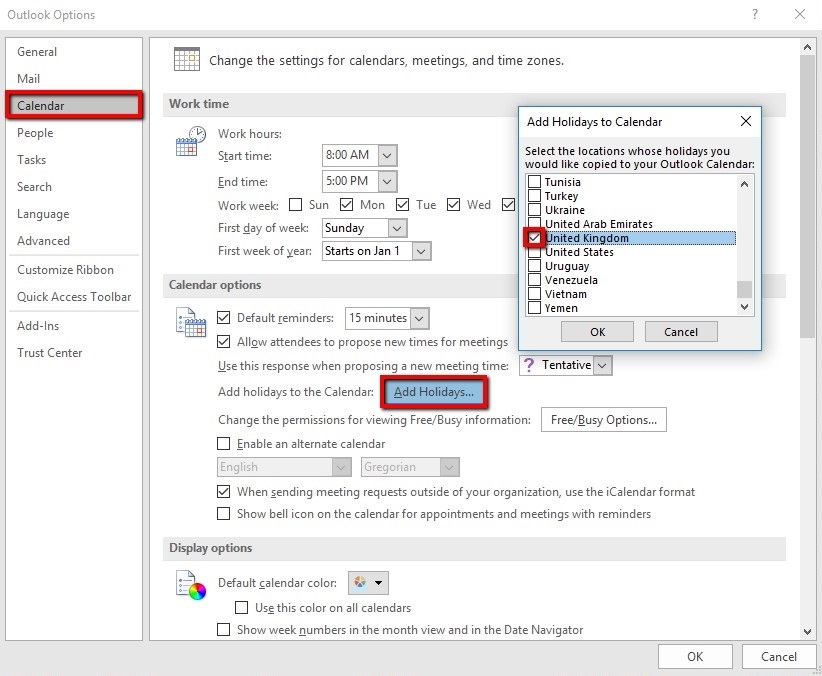Image resolution: width=822 pixels, height=676 pixels.
Task: Open the Default calendar color picker
Action: 368,583
